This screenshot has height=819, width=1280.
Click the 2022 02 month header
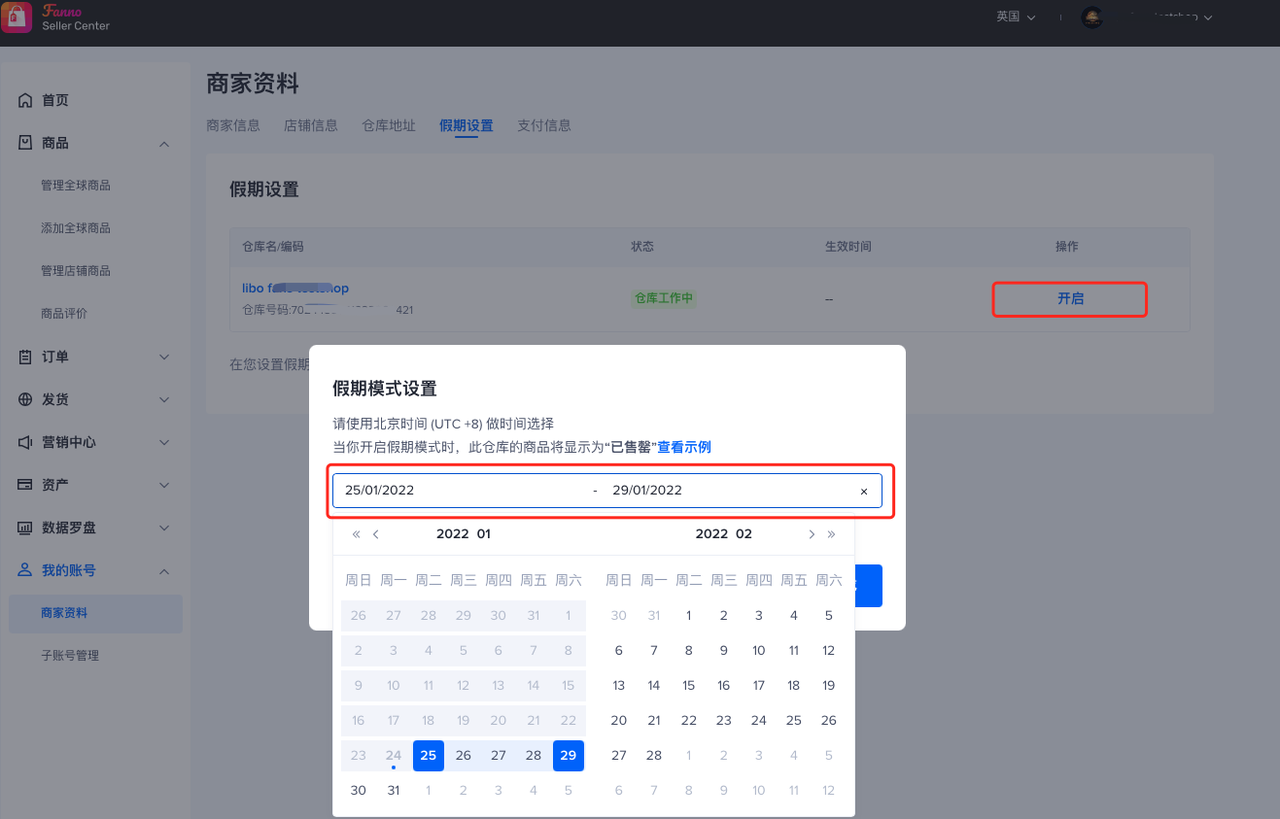pyautogui.click(x=724, y=534)
